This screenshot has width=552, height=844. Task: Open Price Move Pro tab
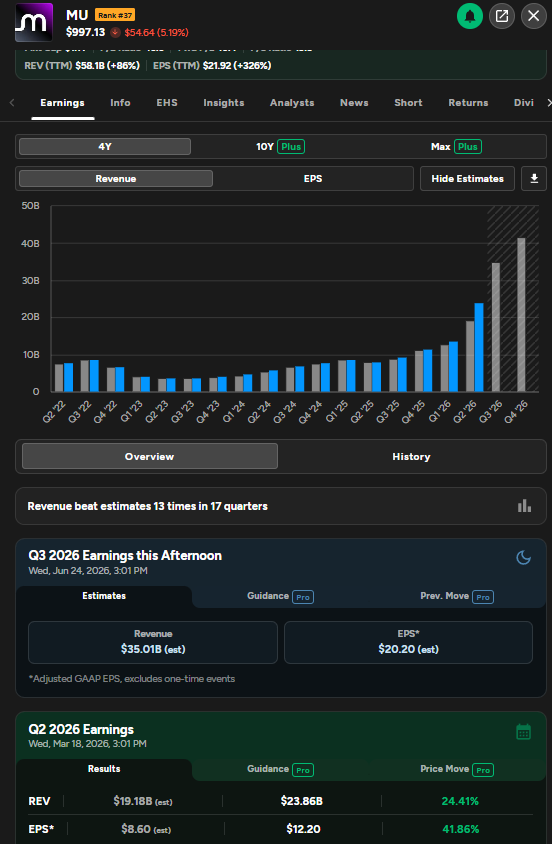[x=457, y=769]
